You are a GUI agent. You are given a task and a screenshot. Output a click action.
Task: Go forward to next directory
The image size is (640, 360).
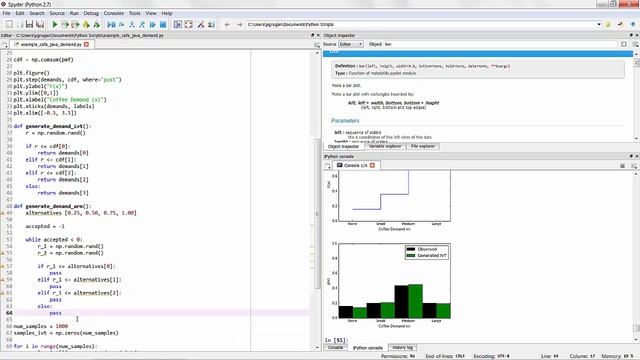(x=239, y=24)
